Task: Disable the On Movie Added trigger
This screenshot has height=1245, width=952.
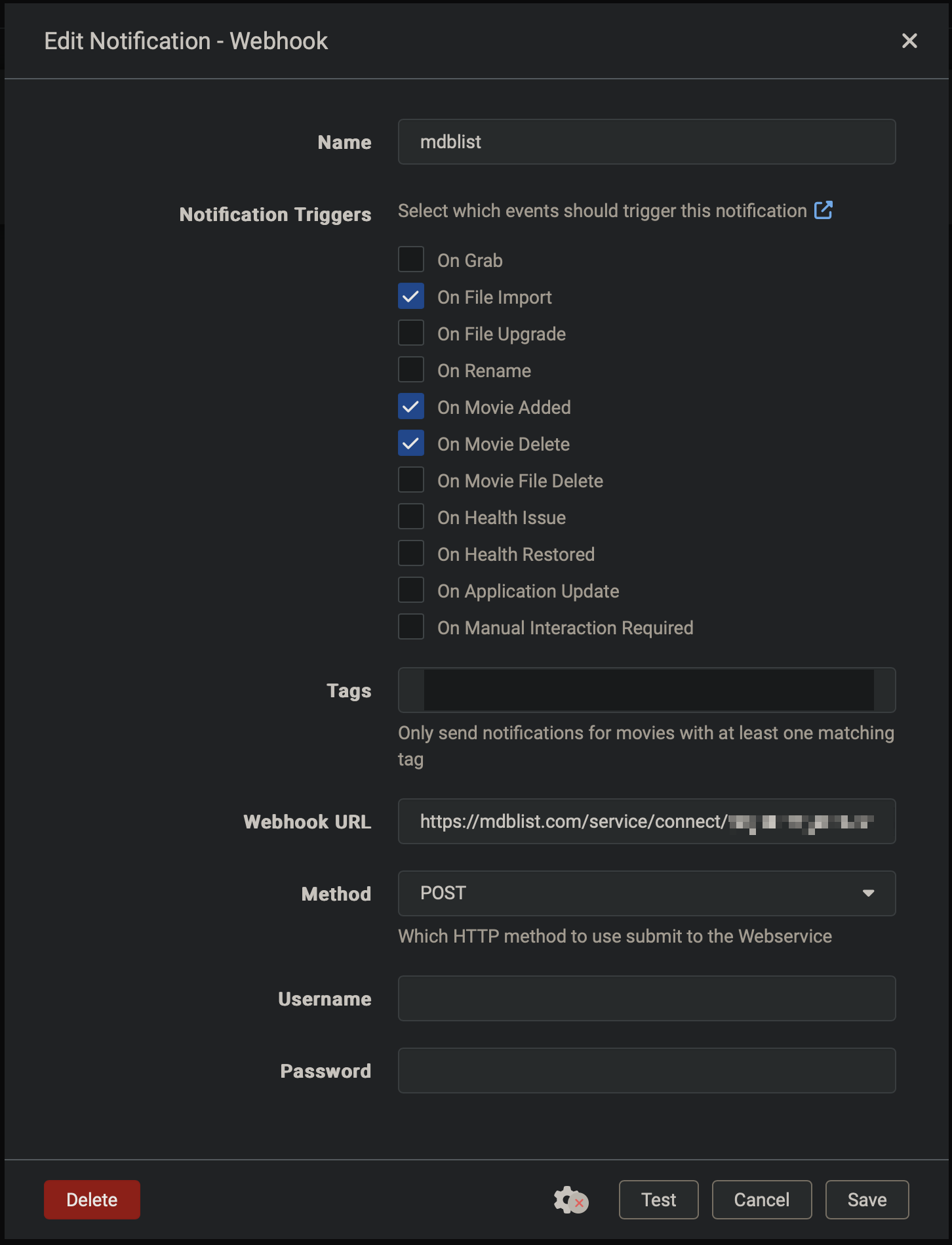Action: click(411, 406)
